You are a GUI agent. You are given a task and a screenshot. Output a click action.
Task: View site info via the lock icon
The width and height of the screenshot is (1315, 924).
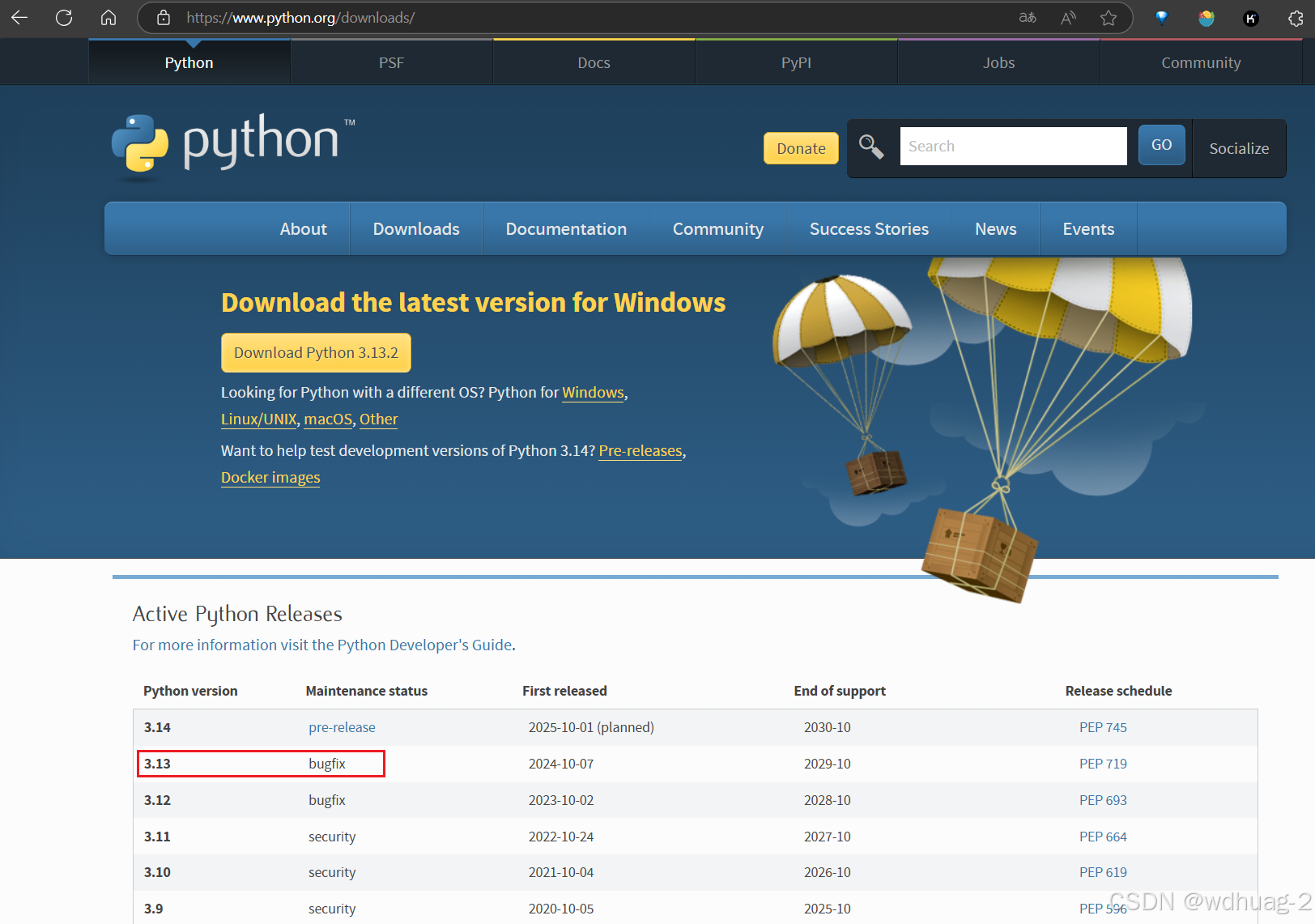[164, 17]
